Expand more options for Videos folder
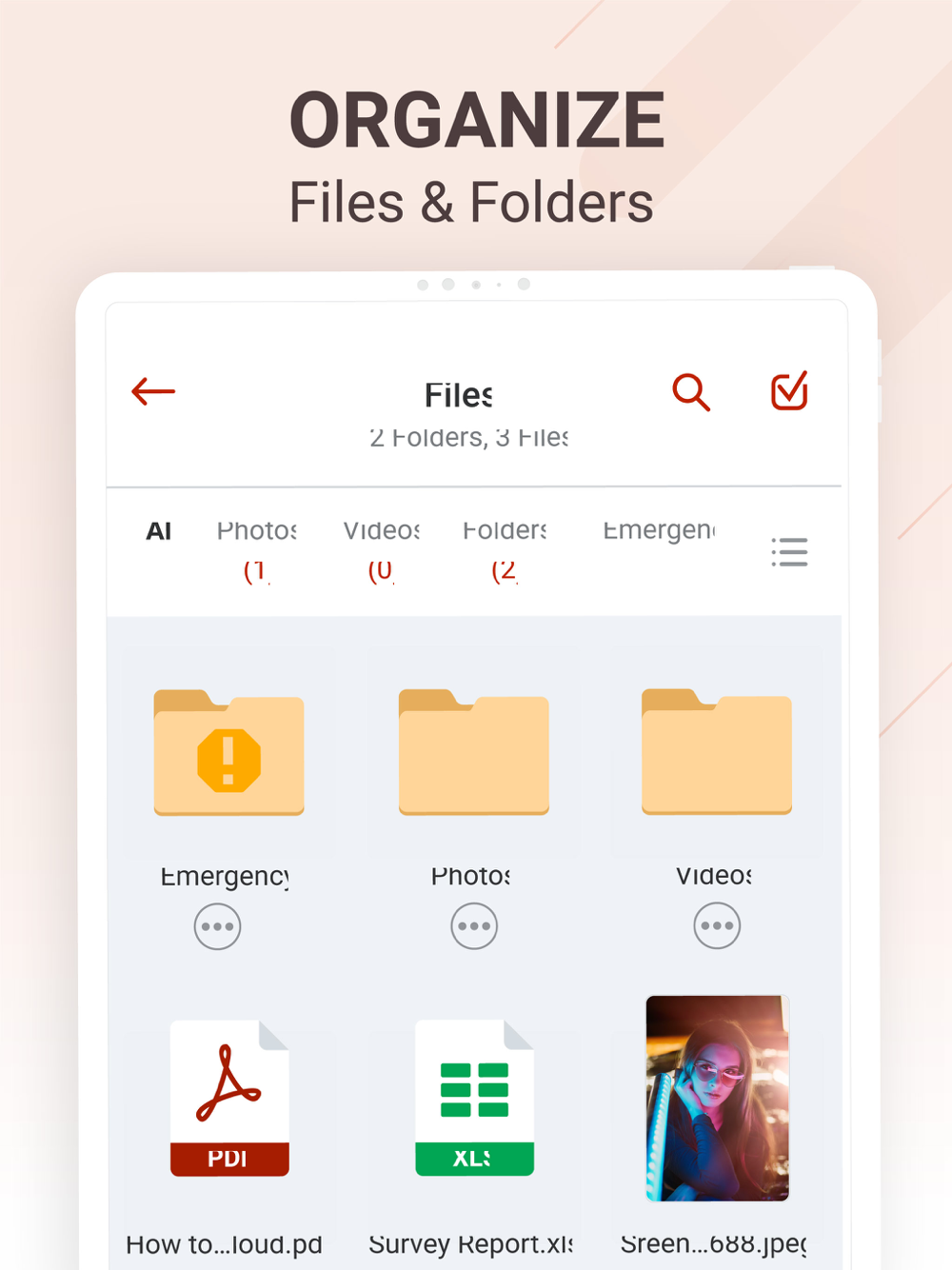 click(717, 926)
